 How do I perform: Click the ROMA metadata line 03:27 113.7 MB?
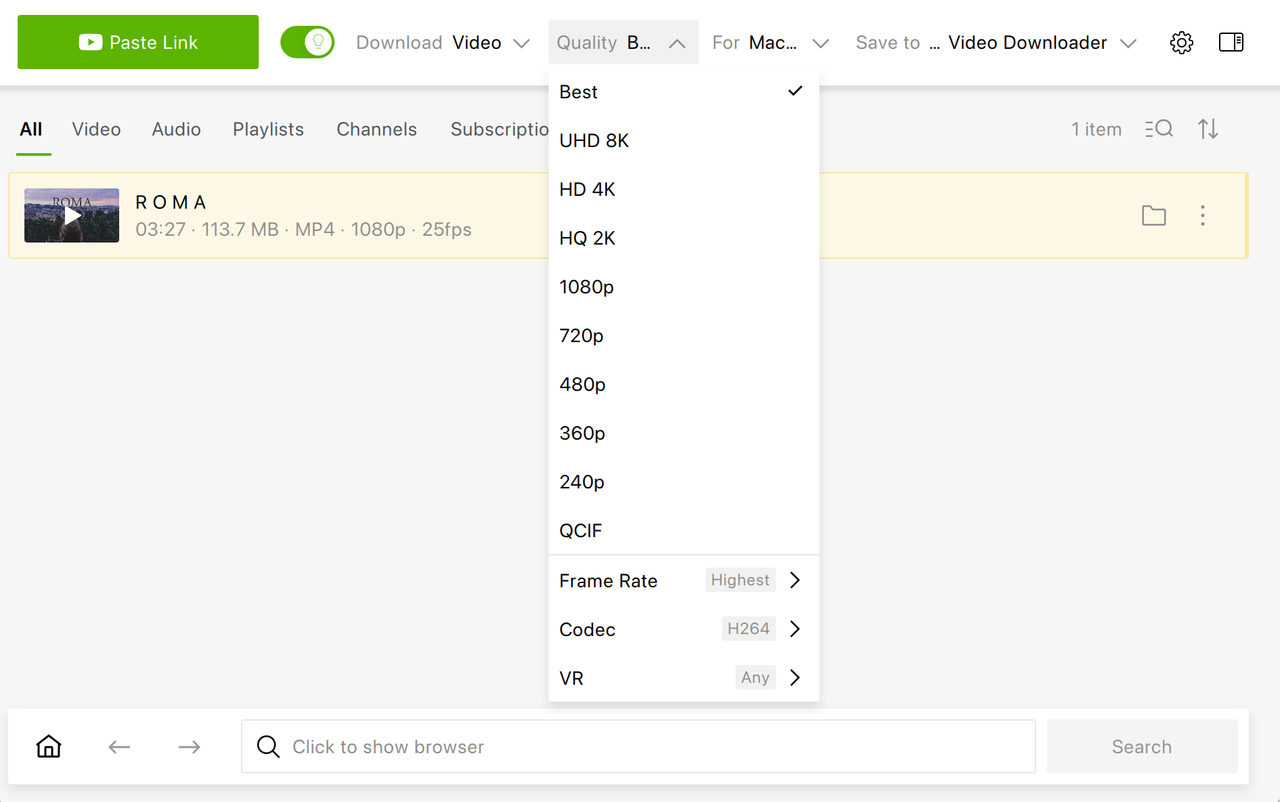tap(303, 230)
